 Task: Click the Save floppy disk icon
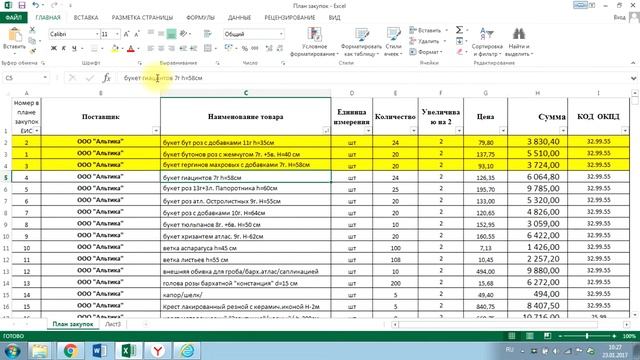click(x=22, y=5)
